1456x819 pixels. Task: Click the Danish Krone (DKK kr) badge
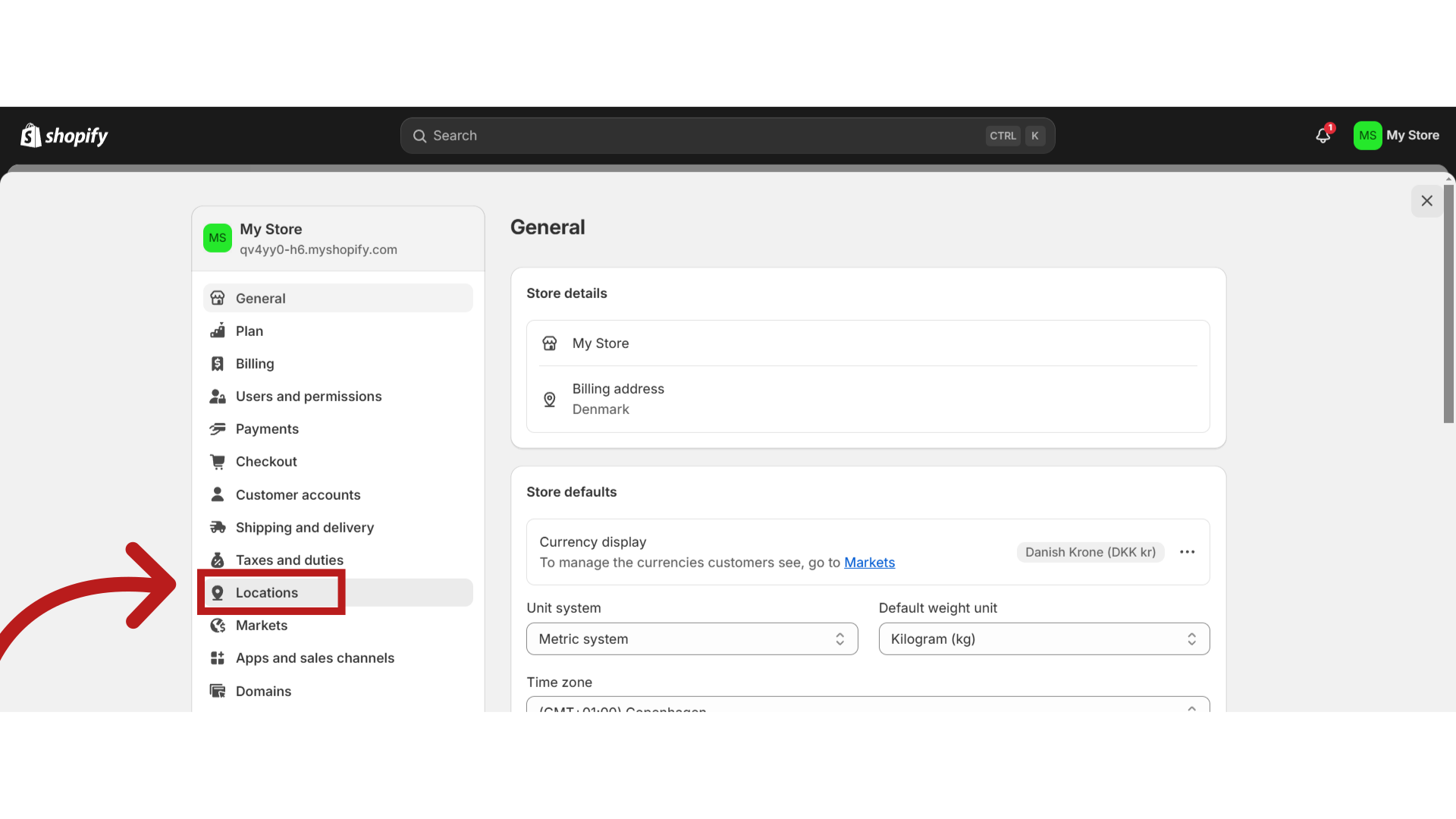tap(1090, 552)
